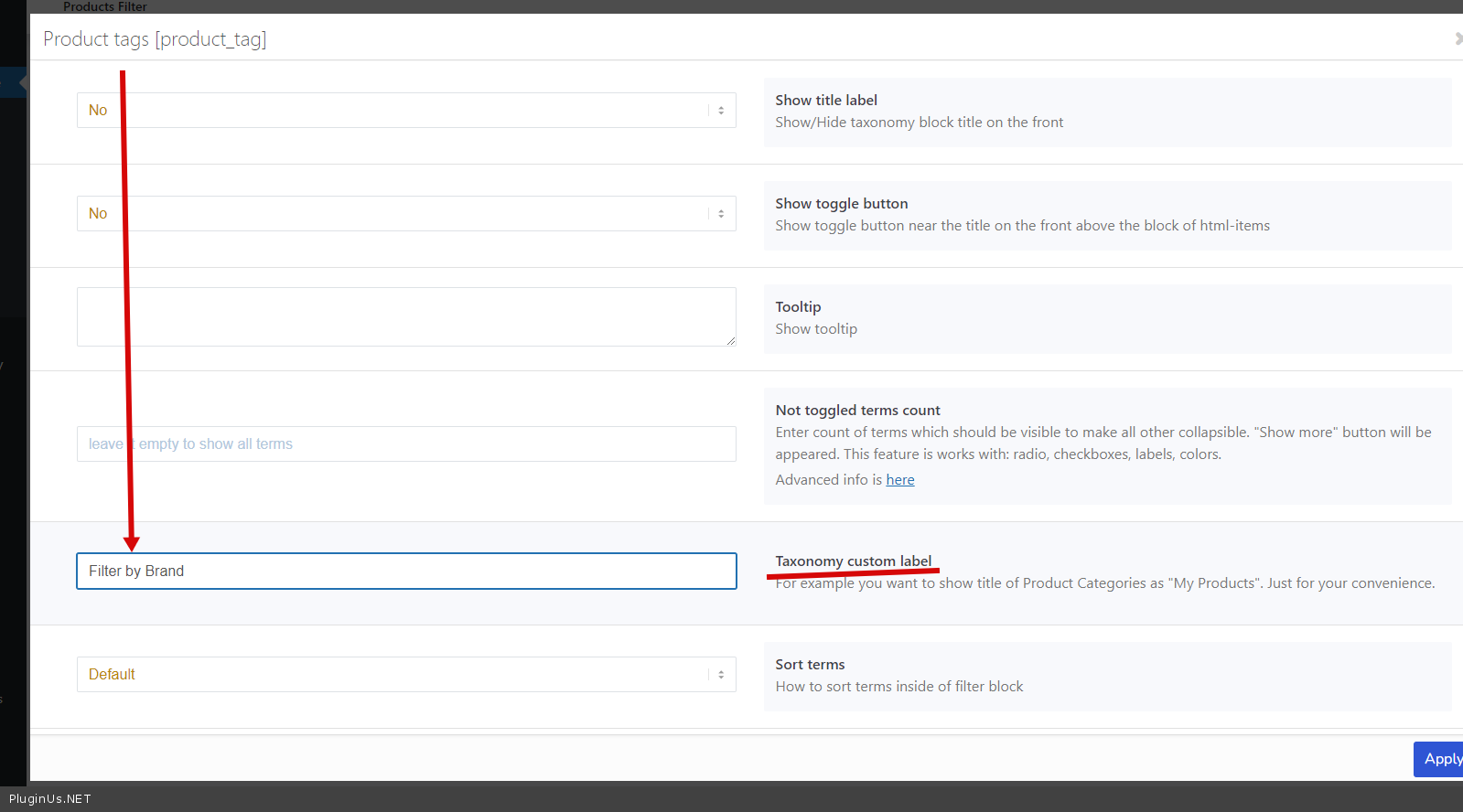1463x812 pixels.
Task: Close the Product tags popup
Action: (1458, 38)
